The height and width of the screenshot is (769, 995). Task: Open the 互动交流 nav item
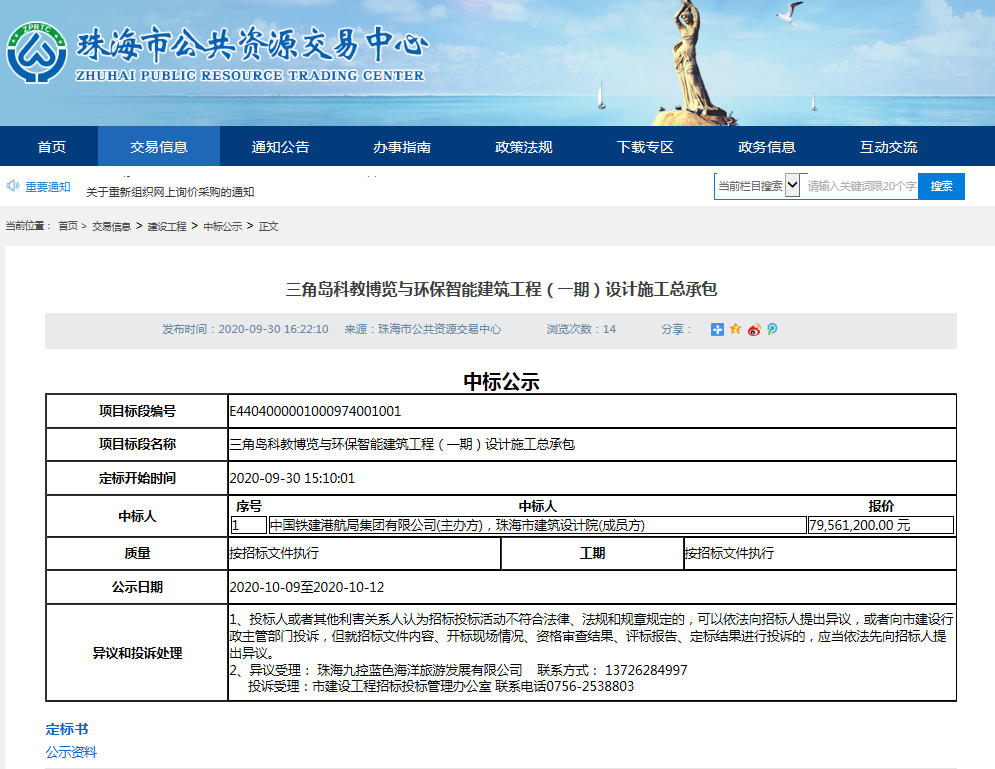tap(888, 147)
